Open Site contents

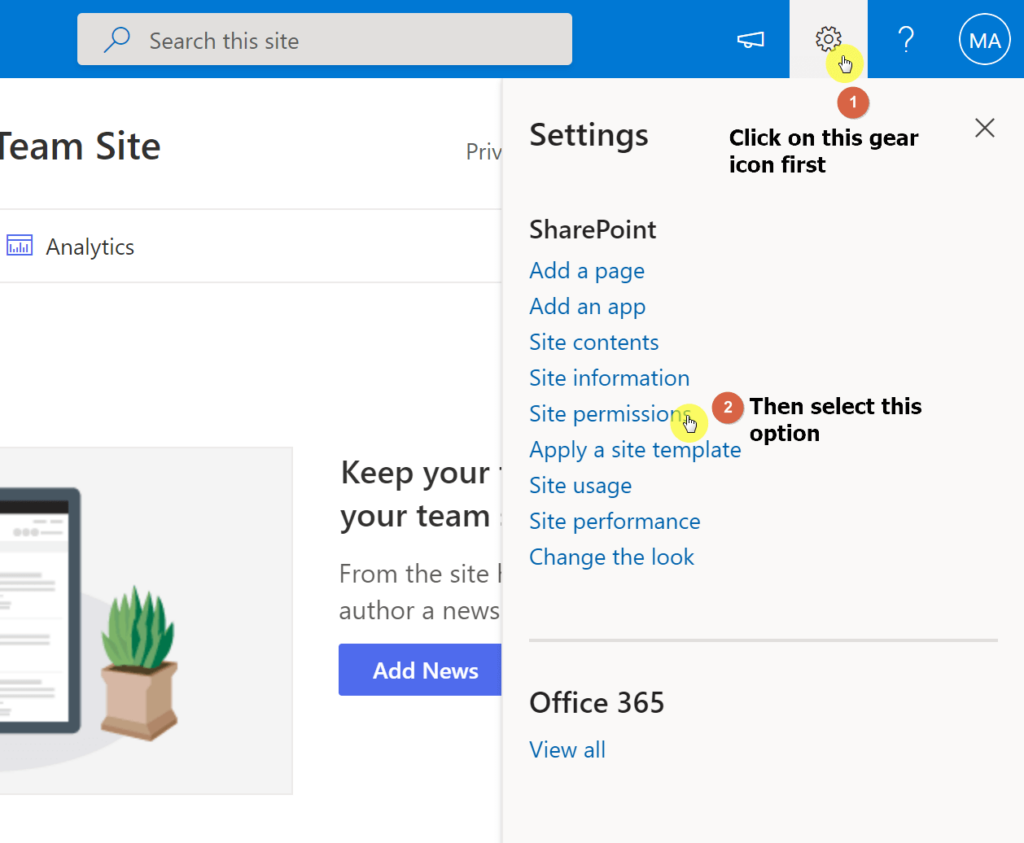[x=594, y=342]
